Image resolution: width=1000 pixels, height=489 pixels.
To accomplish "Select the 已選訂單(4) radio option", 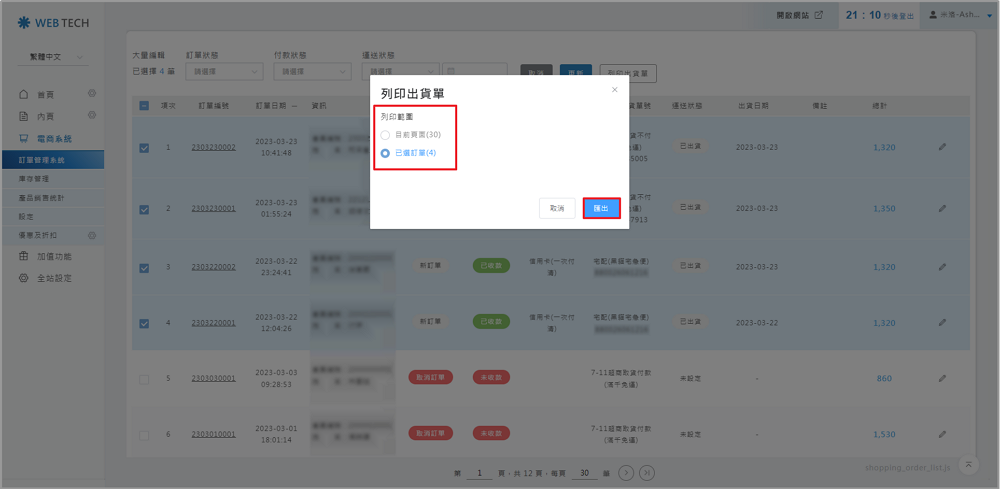I will click(386, 153).
